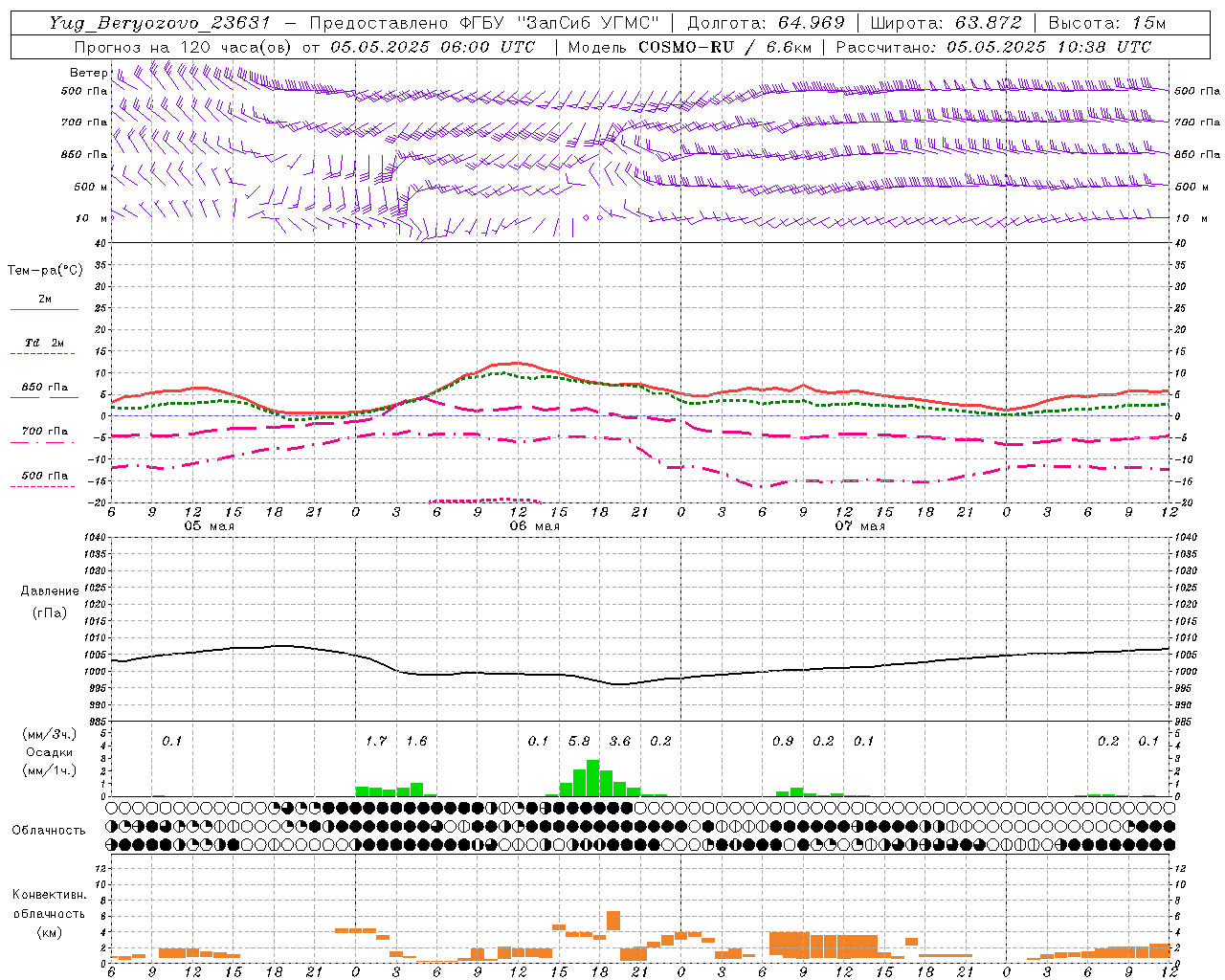Select the elevation text Высота: 15м
Screen dimensions: 1225x980
click(x=1107, y=23)
